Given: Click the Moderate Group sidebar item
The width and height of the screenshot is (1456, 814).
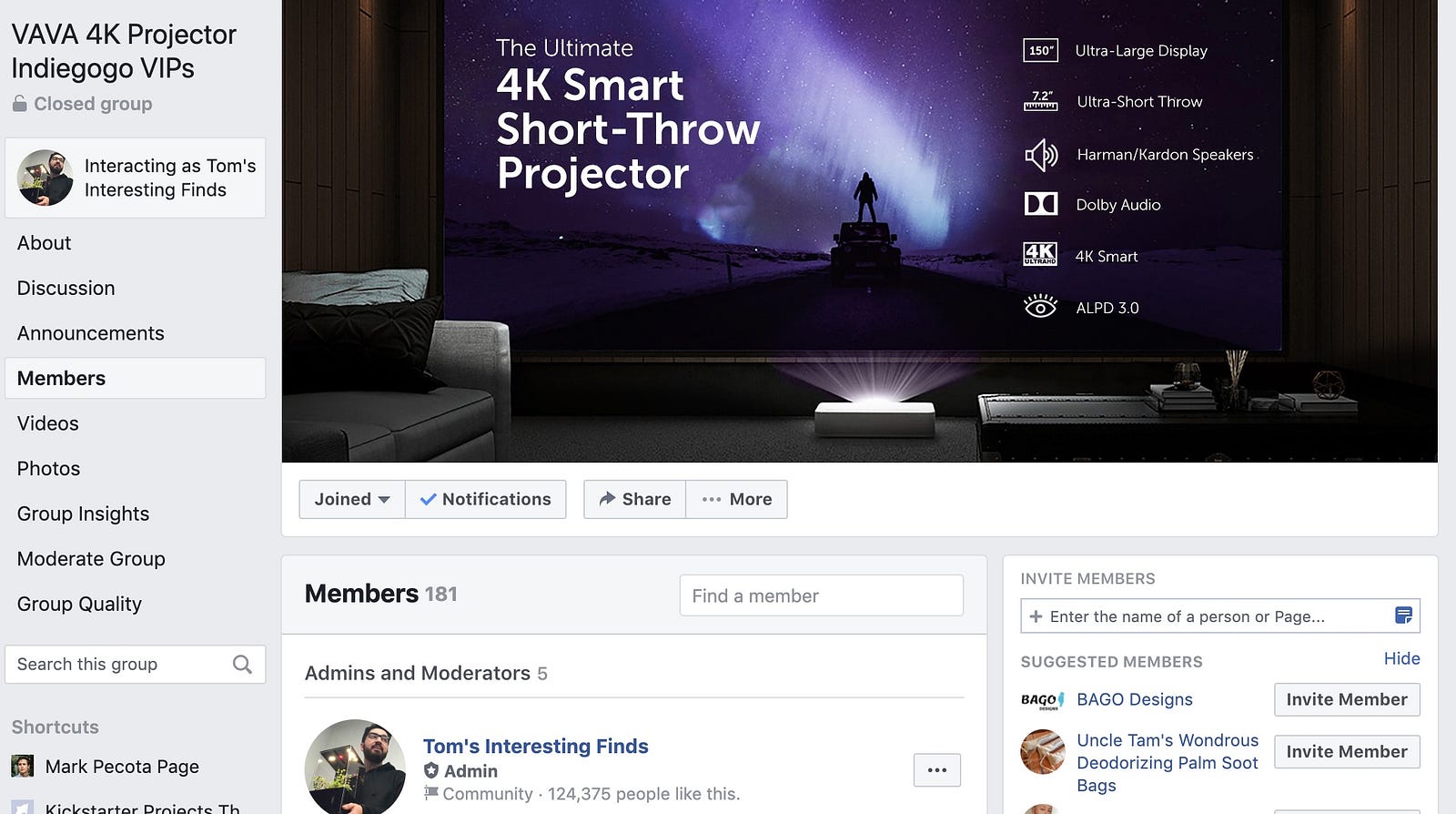Looking at the screenshot, I should click(91, 559).
